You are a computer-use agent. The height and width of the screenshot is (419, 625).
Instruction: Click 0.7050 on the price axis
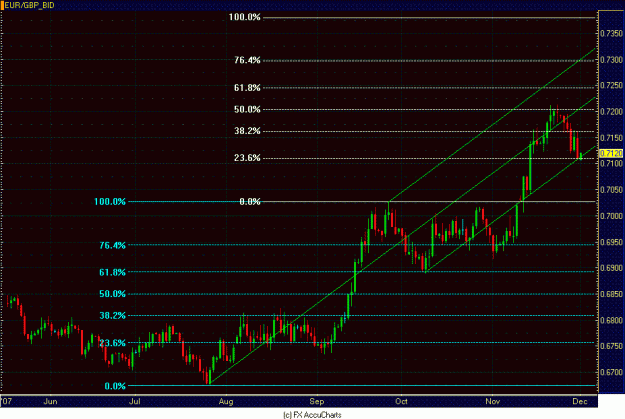pos(611,190)
